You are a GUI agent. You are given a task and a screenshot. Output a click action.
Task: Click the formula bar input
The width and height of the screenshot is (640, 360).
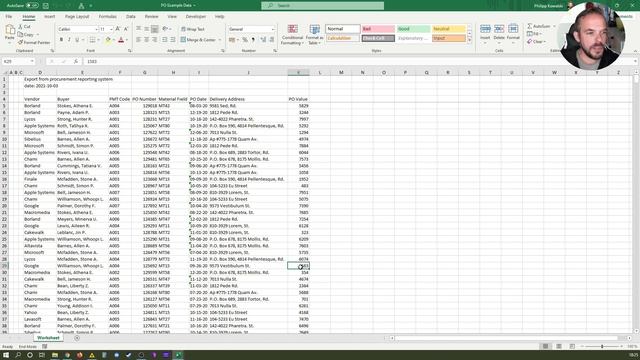click(359, 61)
